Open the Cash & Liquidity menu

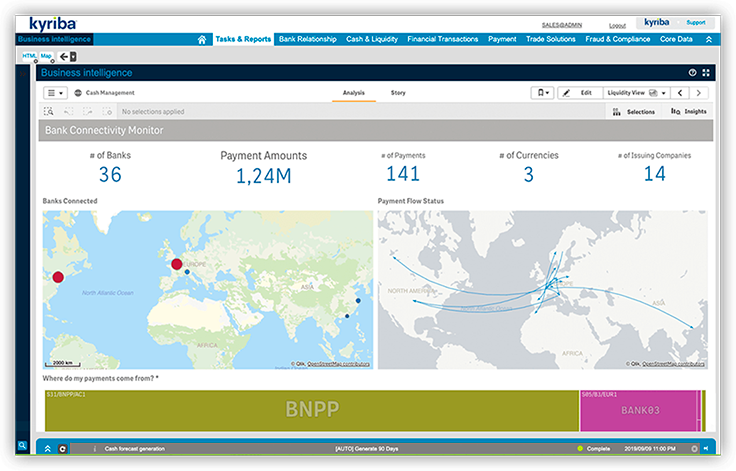372,39
